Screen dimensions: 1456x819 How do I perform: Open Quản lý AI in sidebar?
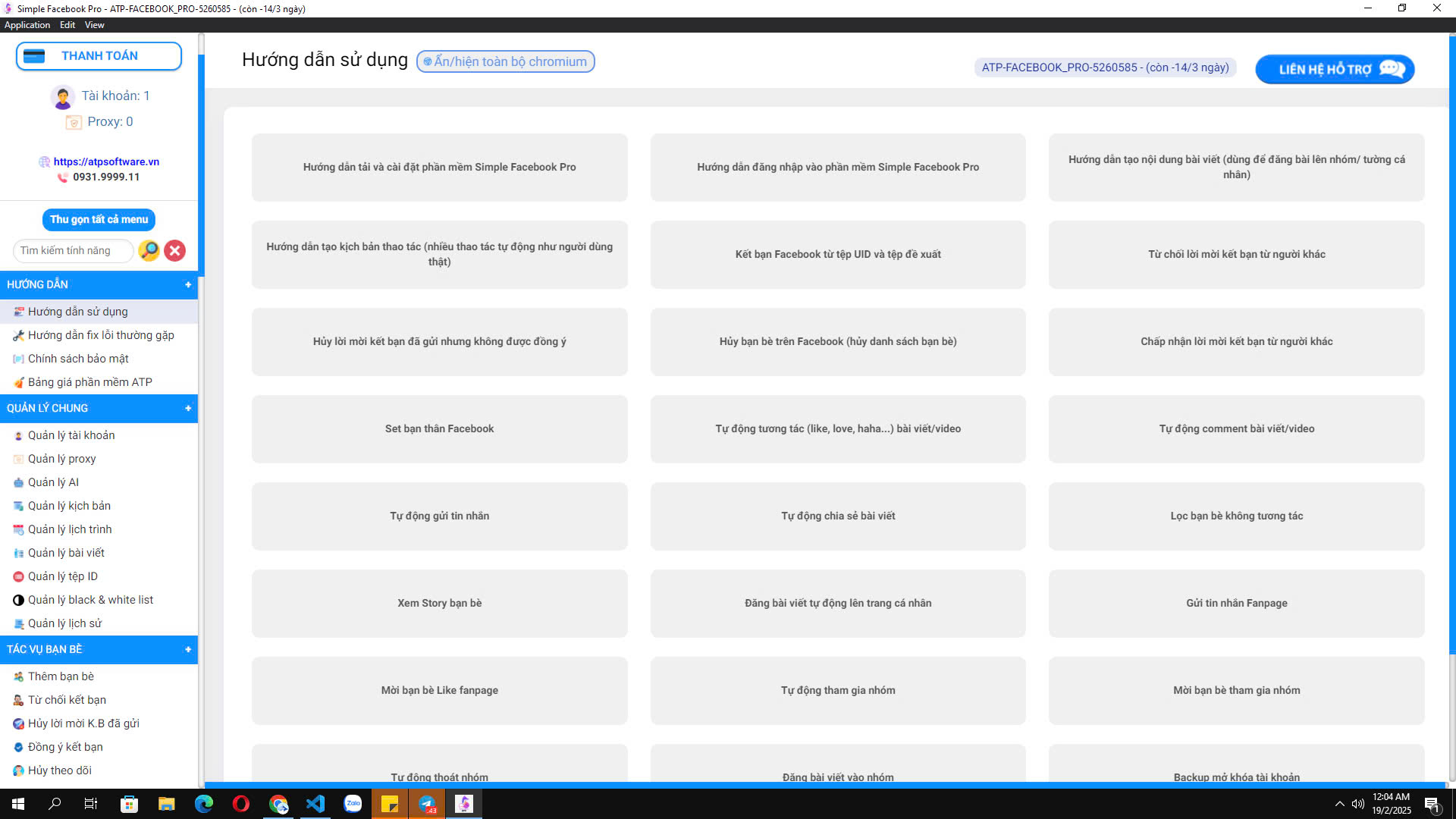[x=53, y=482]
